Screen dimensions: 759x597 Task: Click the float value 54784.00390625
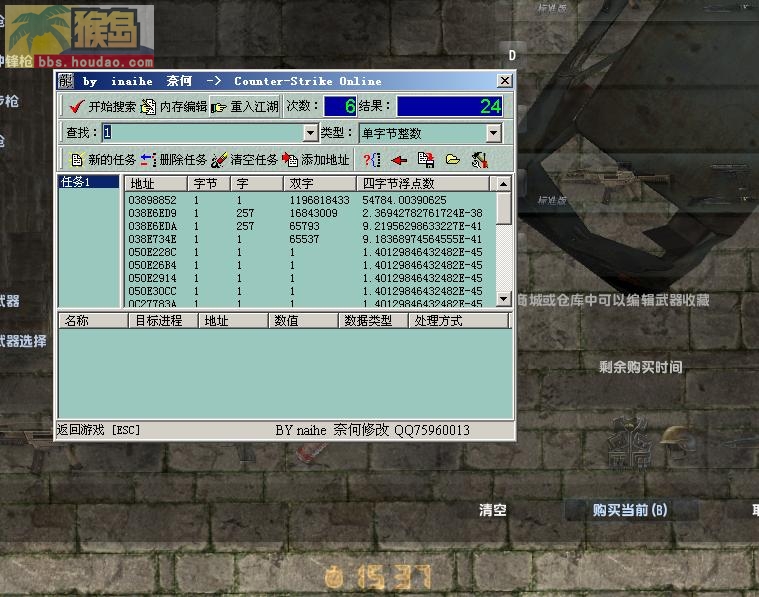pyautogui.click(x=404, y=200)
